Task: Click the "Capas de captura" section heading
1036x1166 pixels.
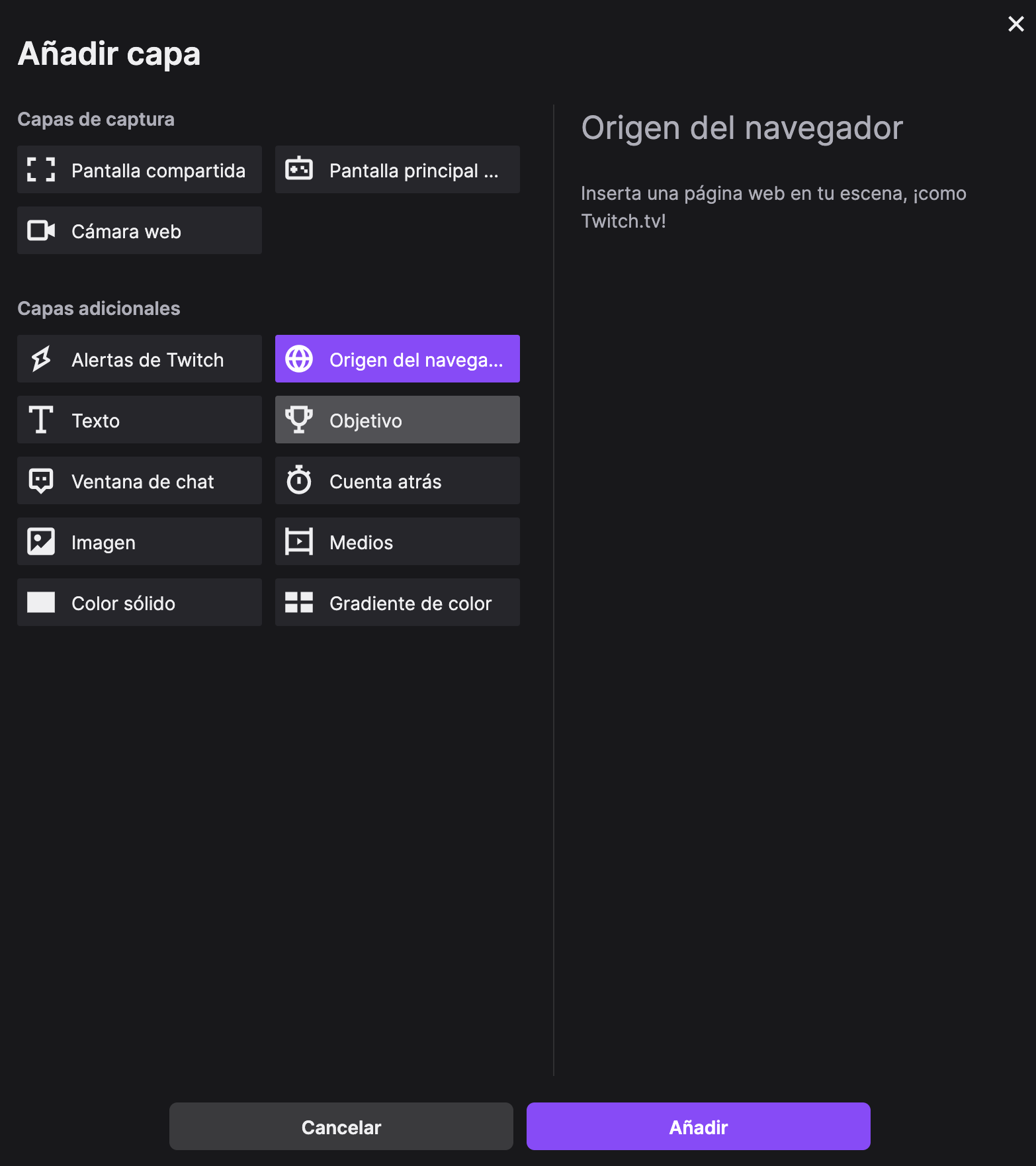Action: [96, 119]
